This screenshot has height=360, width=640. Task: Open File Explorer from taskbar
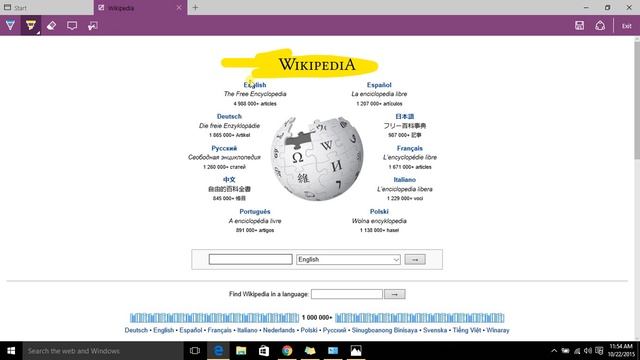[241, 351]
